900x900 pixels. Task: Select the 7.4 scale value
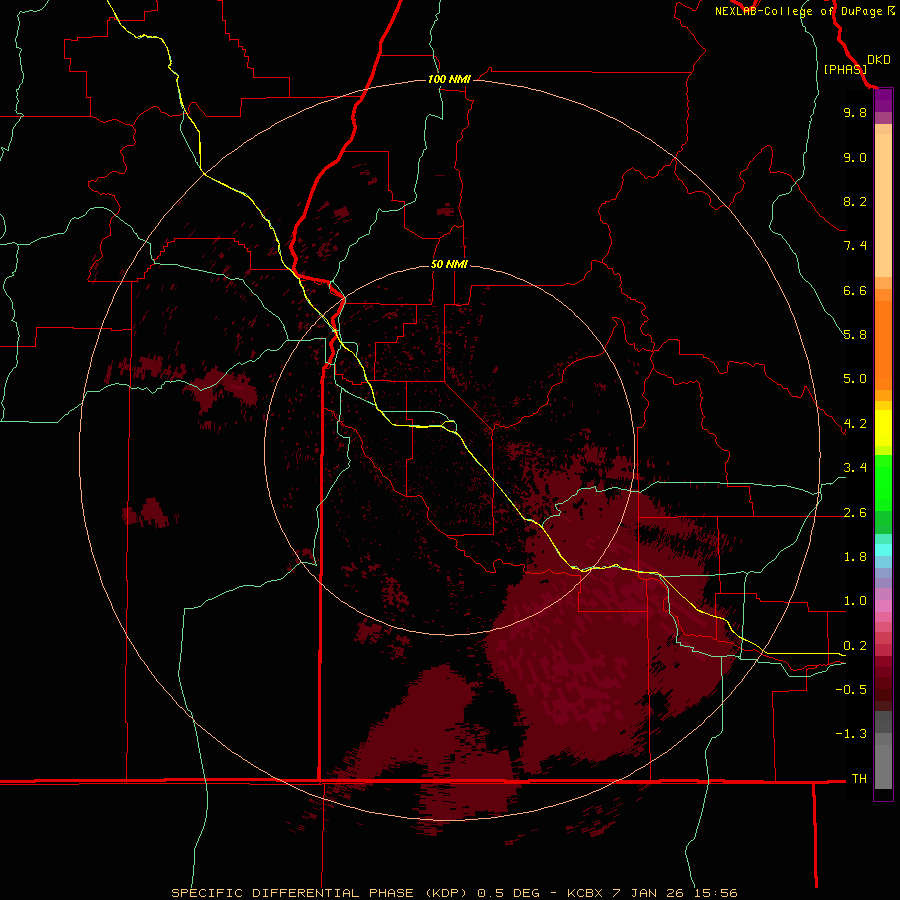pyautogui.click(x=855, y=246)
